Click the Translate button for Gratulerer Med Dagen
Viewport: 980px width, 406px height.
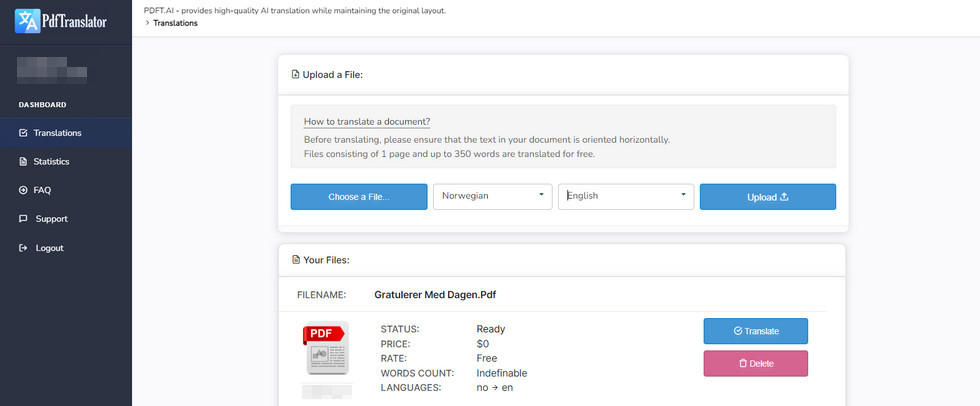click(x=756, y=331)
